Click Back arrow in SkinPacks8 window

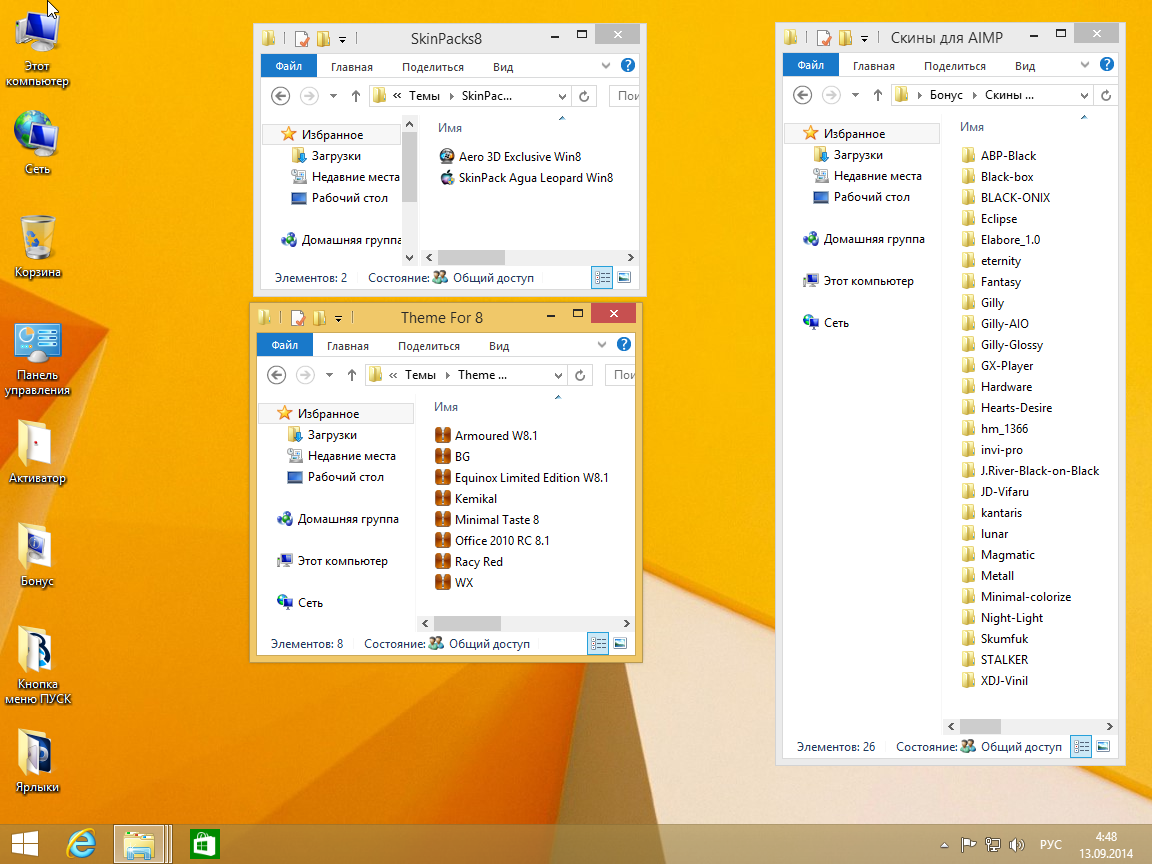pos(280,96)
